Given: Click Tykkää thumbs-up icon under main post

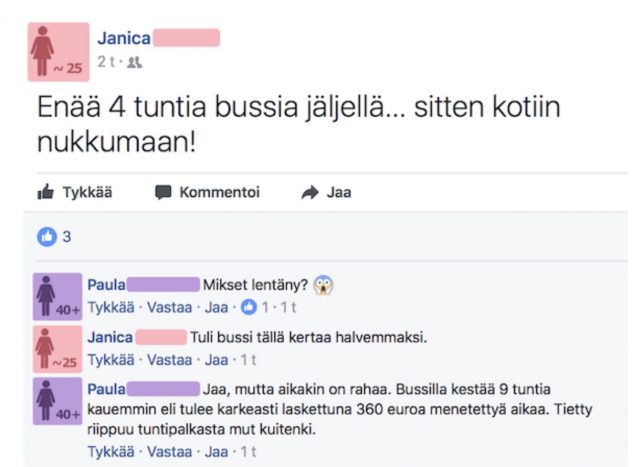Looking at the screenshot, I should [x=46, y=192].
